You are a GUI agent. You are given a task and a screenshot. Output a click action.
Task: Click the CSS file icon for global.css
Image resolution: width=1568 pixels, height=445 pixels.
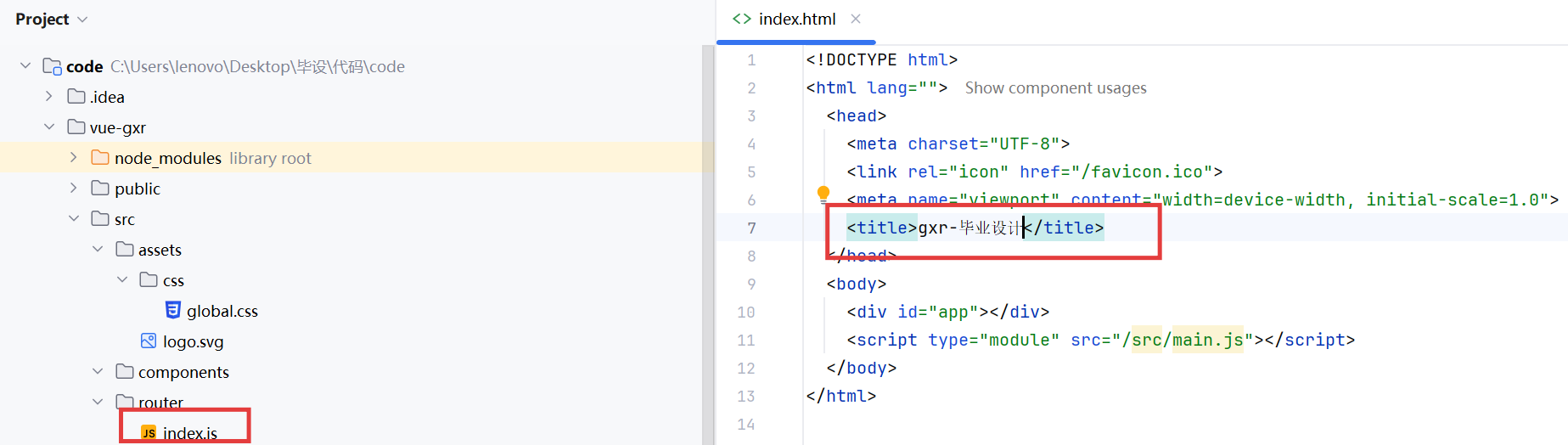[x=173, y=310]
